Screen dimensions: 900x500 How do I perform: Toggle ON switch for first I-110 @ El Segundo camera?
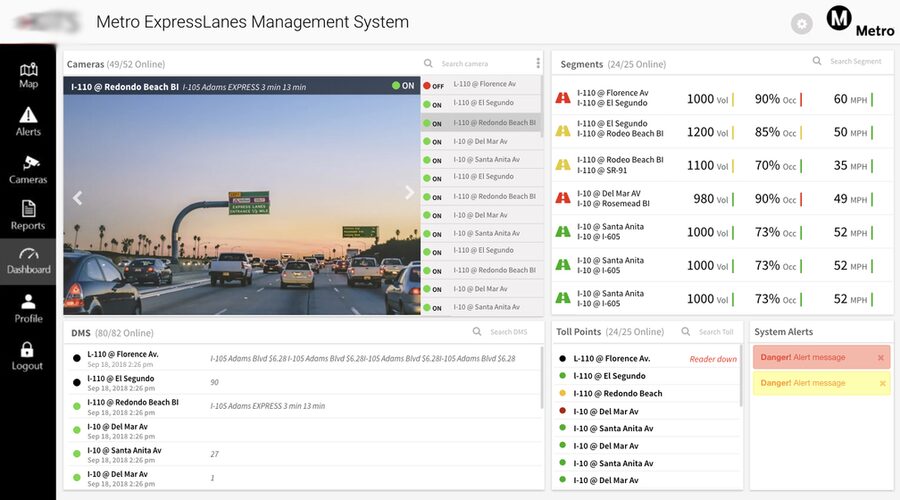click(433, 104)
